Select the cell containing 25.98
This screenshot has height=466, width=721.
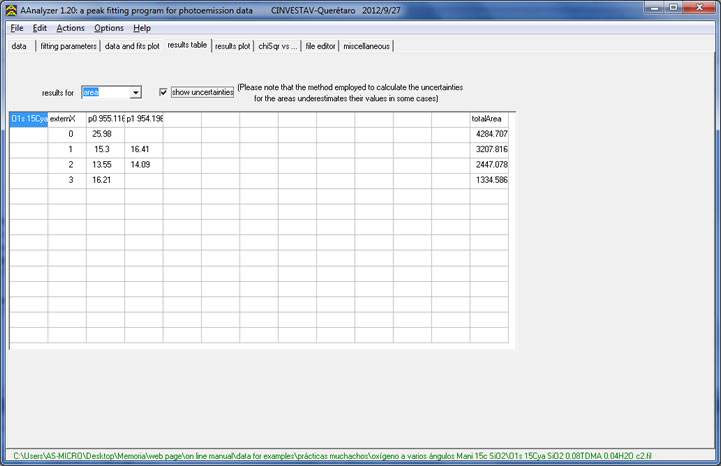[101, 134]
